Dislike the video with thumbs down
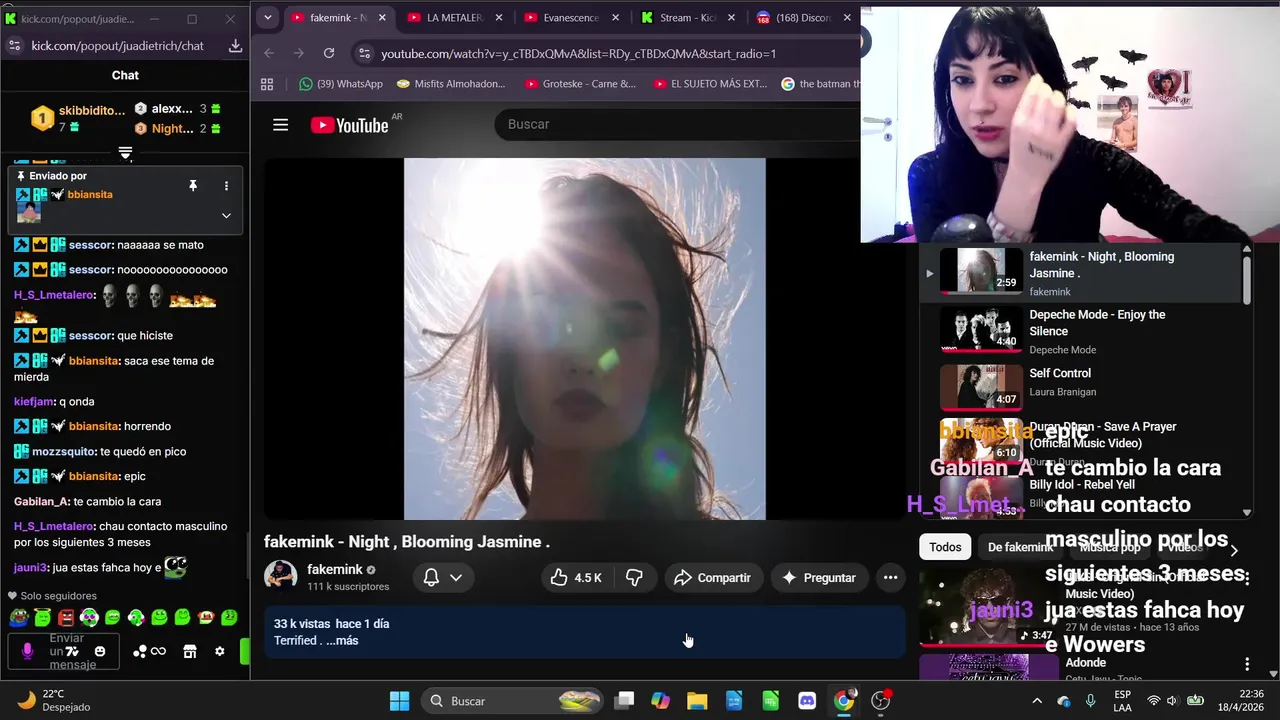 point(634,578)
